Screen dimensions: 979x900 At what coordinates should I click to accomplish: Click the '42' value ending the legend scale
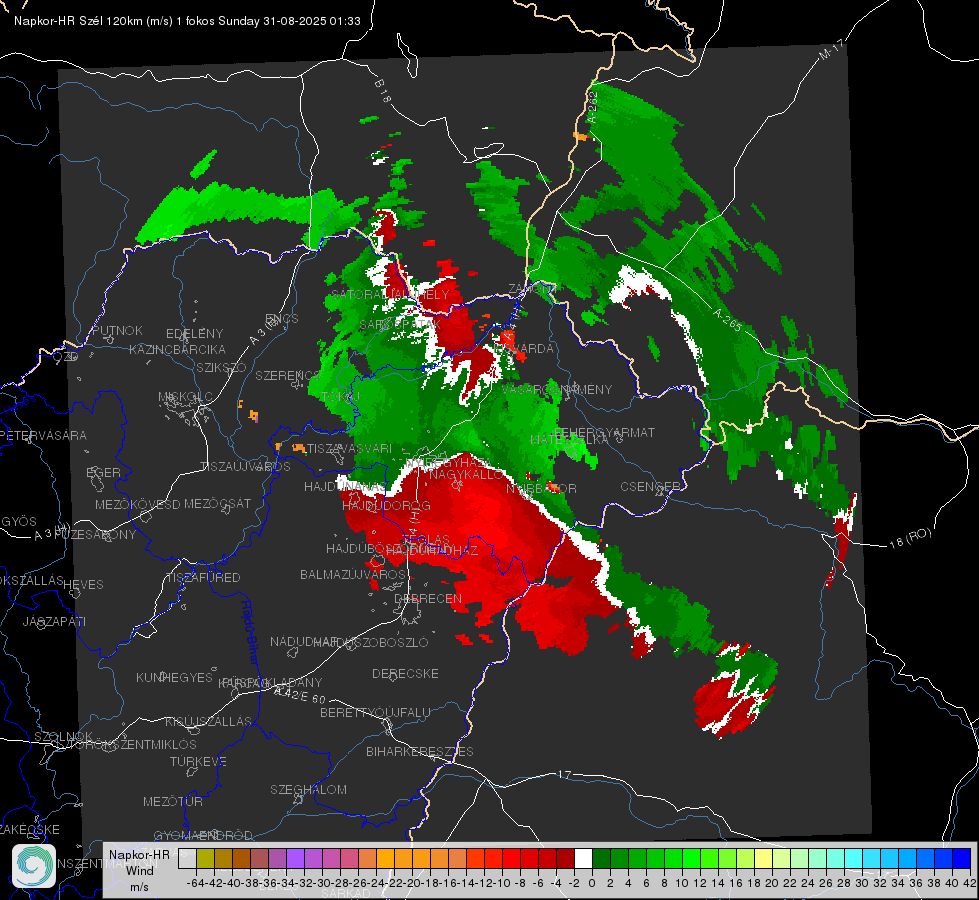click(970, 883)
